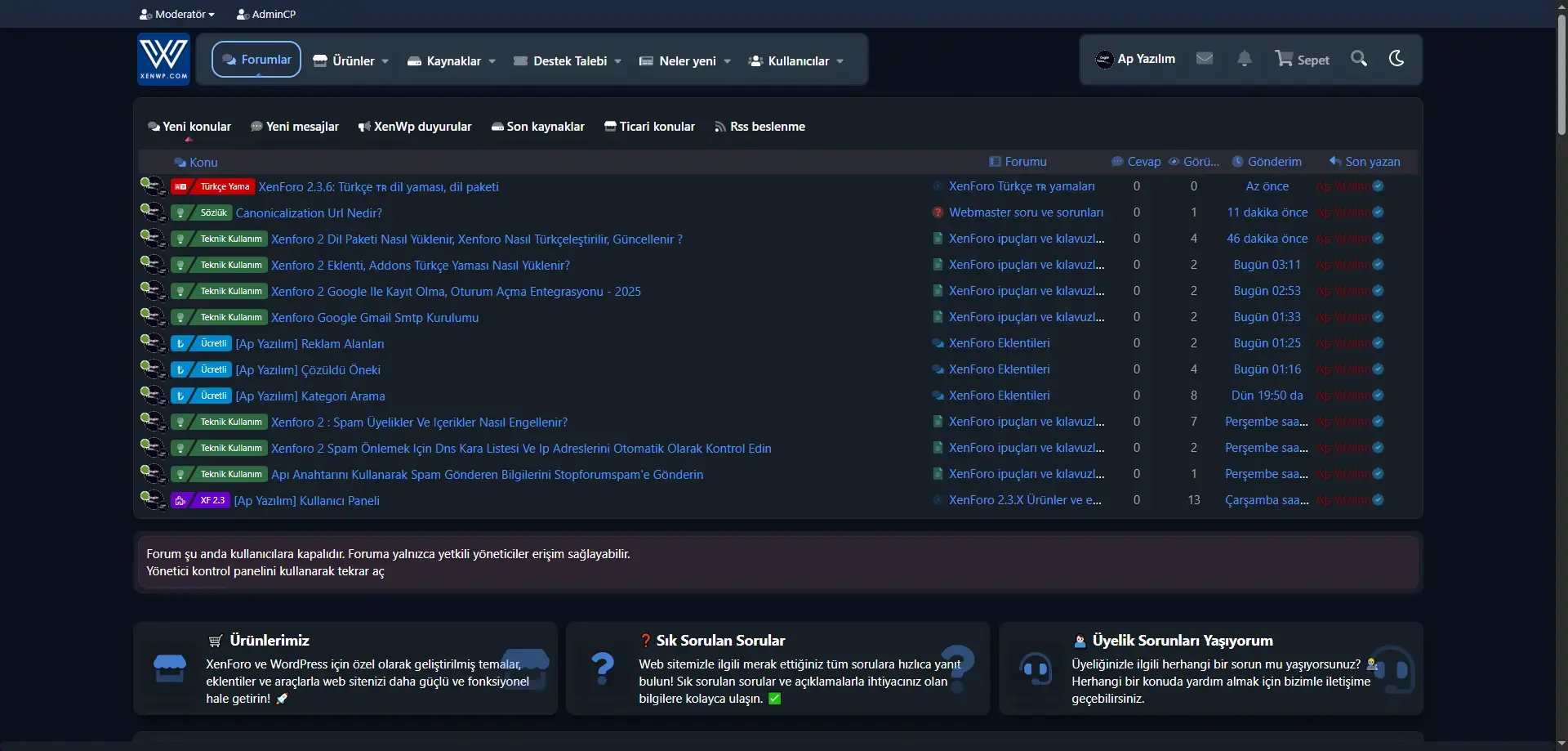This screenshot has width=1568, height=751.
Task: Open the Ap Yazılım account menu
Action: pos(1135,59)
